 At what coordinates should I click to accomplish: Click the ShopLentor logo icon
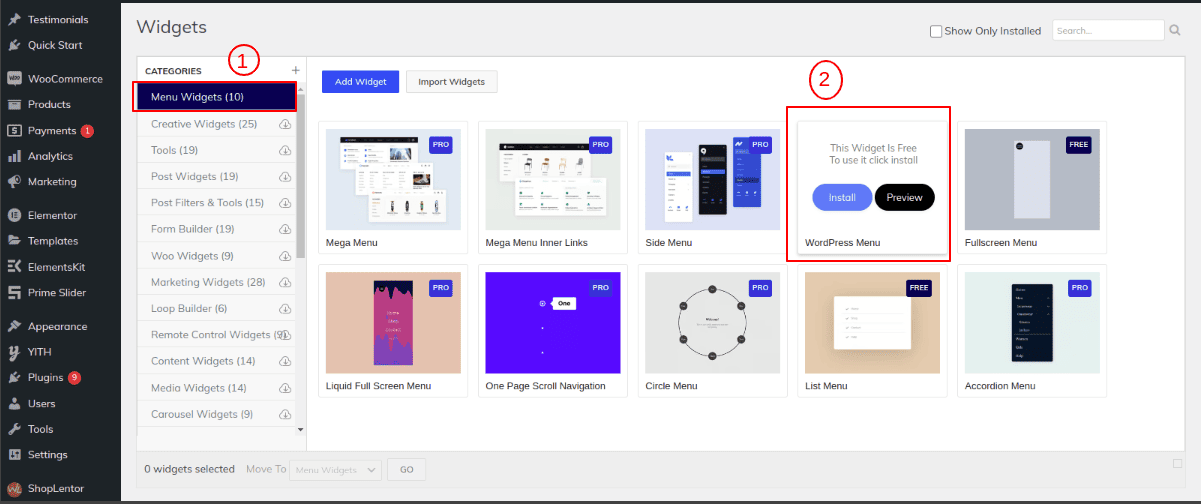tap(14, 488)
